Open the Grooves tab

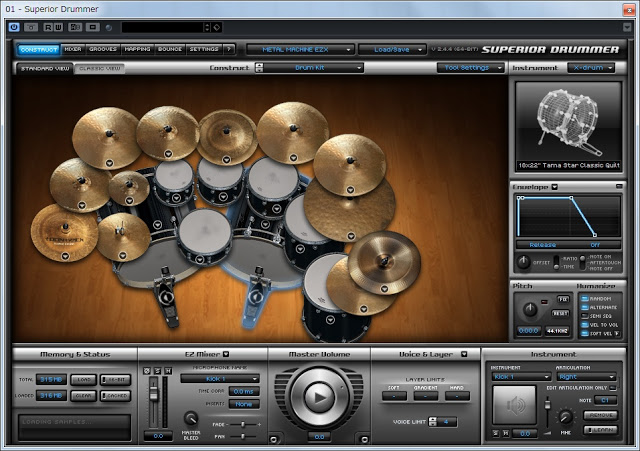pyautogui.click(x=103, y=48)
